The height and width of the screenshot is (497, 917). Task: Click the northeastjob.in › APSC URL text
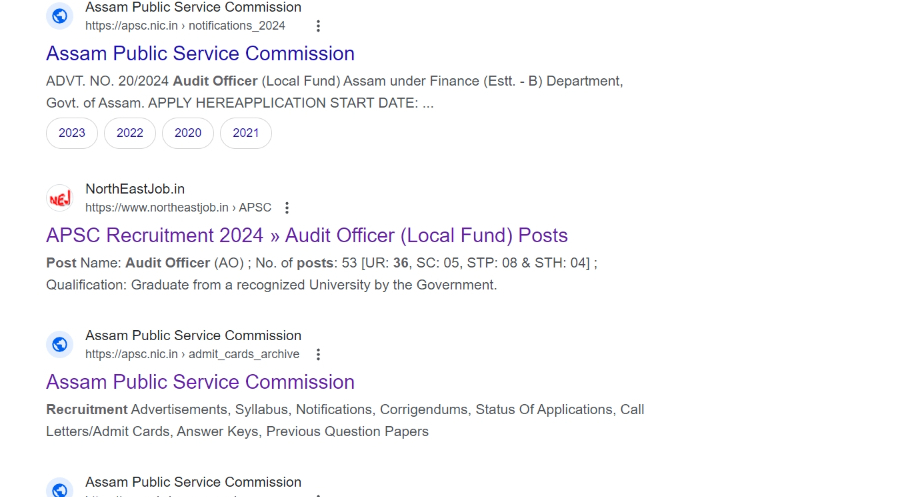click(x=178, y=208)
